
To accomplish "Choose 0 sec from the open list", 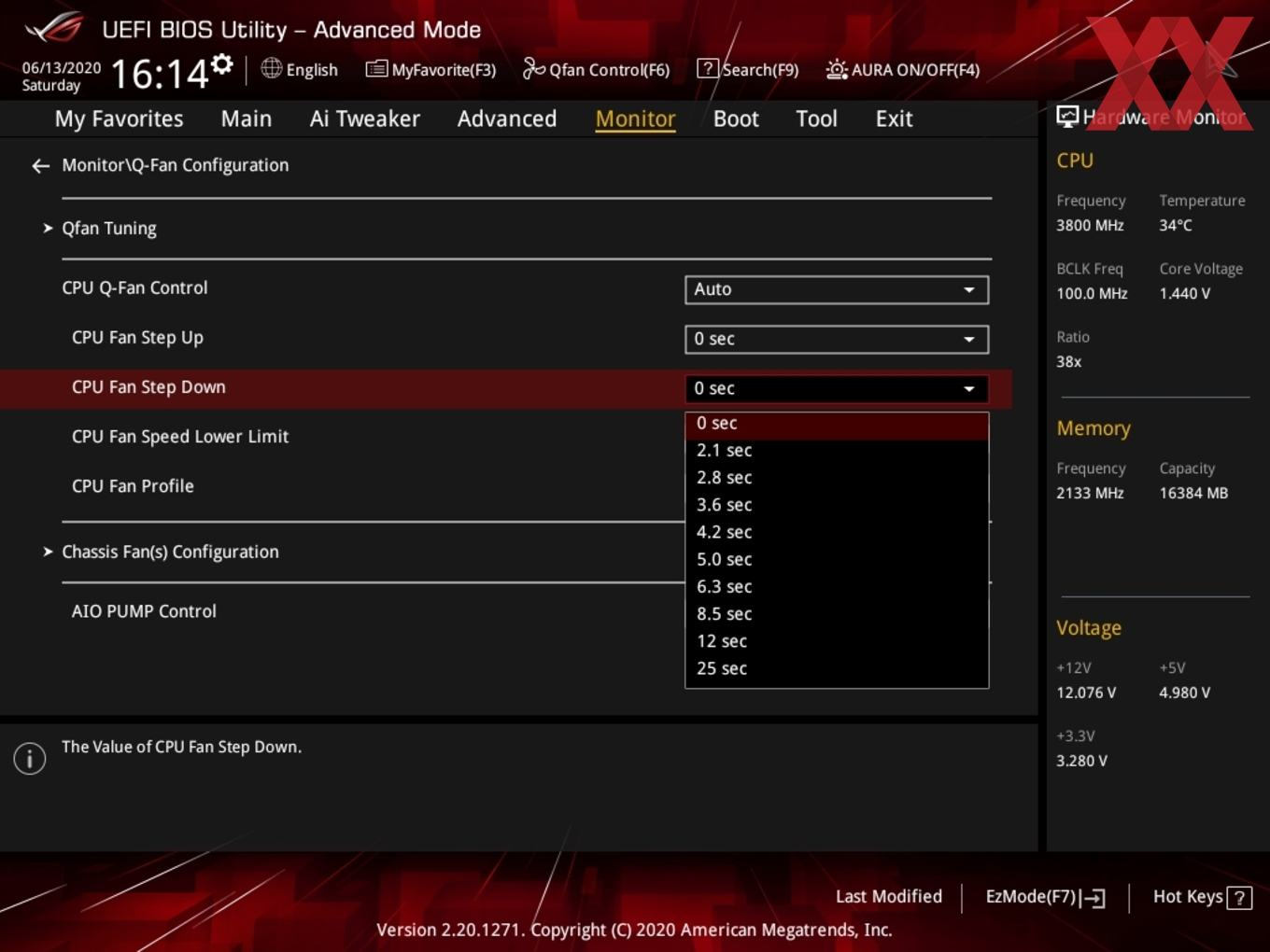I will [837, 425].
